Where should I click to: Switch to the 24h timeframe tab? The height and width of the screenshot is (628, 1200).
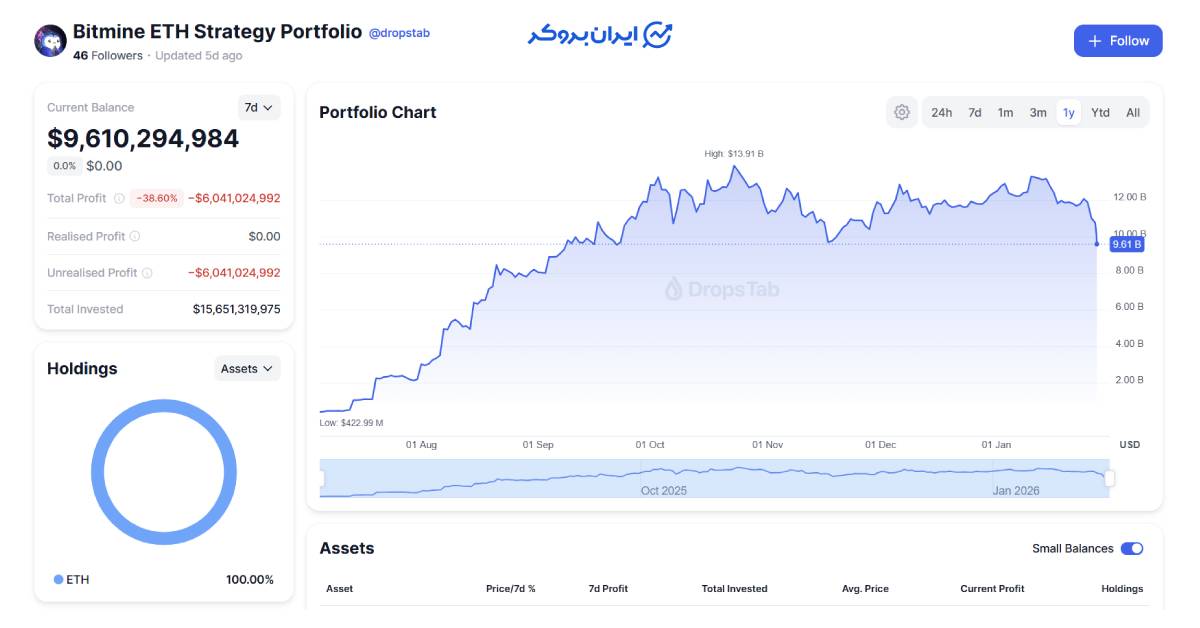(x=942, y=112)
